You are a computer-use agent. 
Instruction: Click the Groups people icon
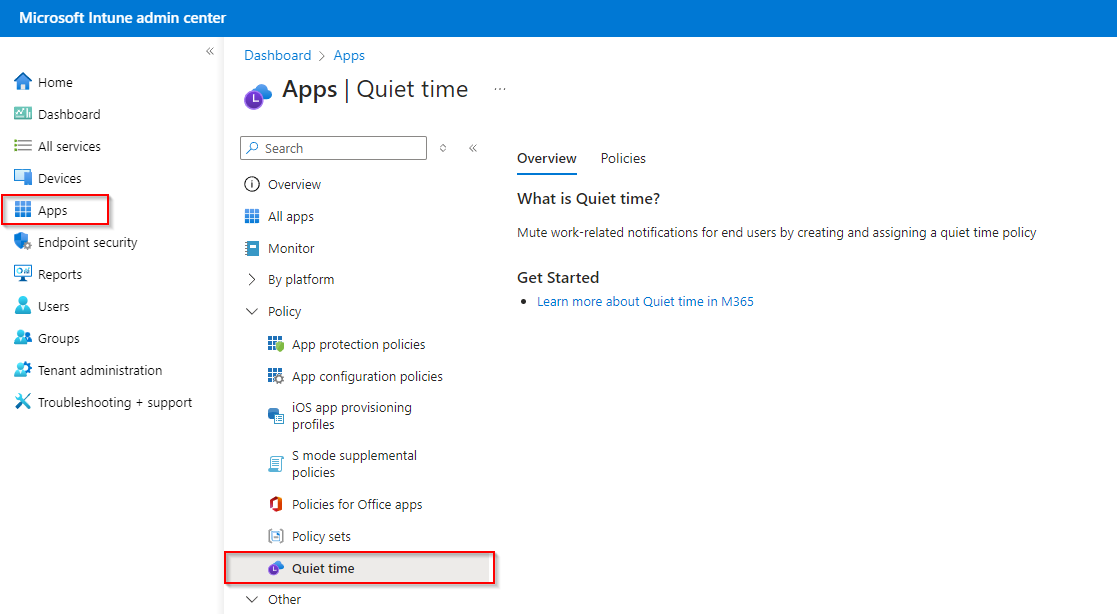(x=23, y=338)
